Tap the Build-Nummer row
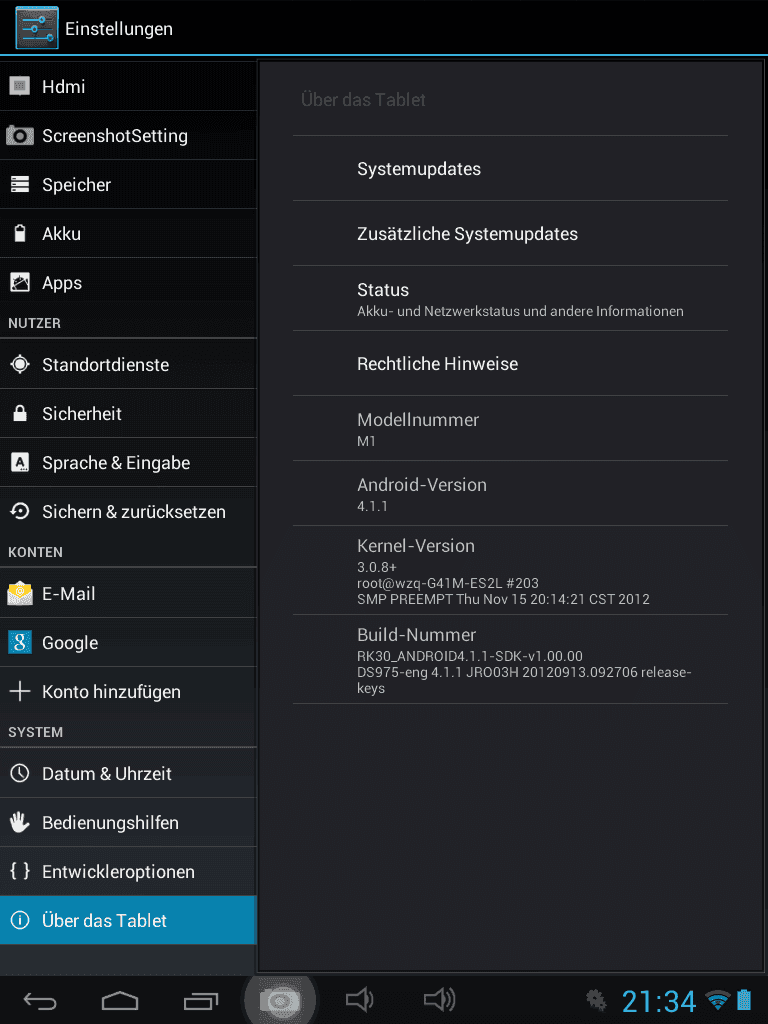This screenshot has width=768, height=1024. [510, 660]
